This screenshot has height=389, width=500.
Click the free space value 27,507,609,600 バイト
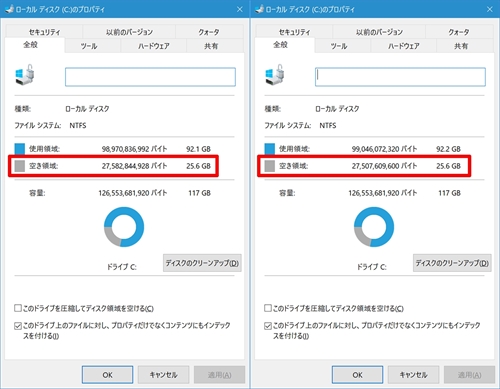pos(384,166)
